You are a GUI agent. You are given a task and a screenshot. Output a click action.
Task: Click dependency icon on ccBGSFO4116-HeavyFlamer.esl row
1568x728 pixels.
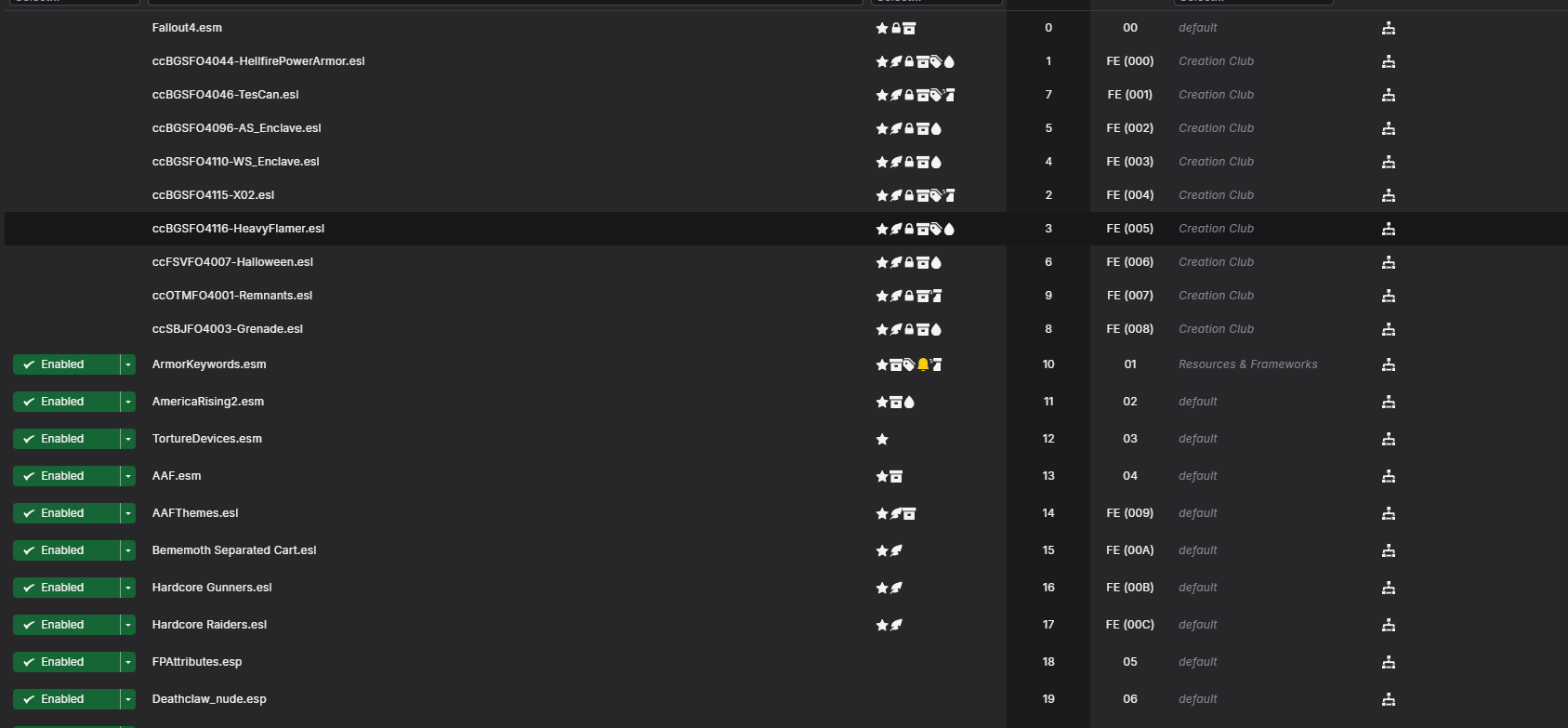click(1388, 229)
